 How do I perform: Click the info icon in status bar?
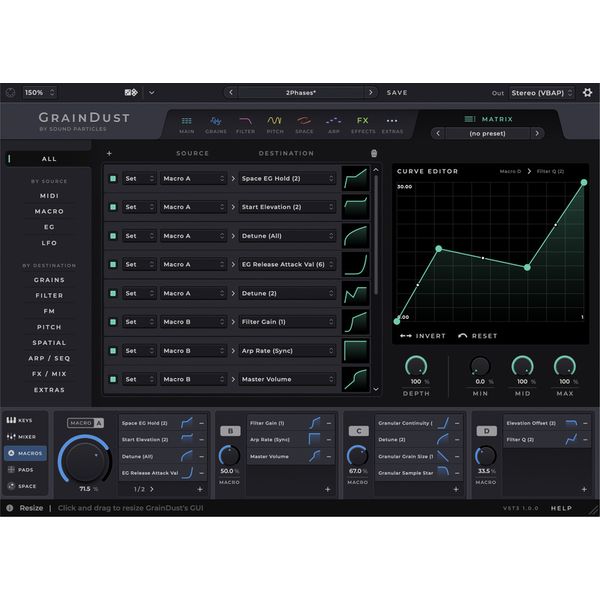coord(10,508)
